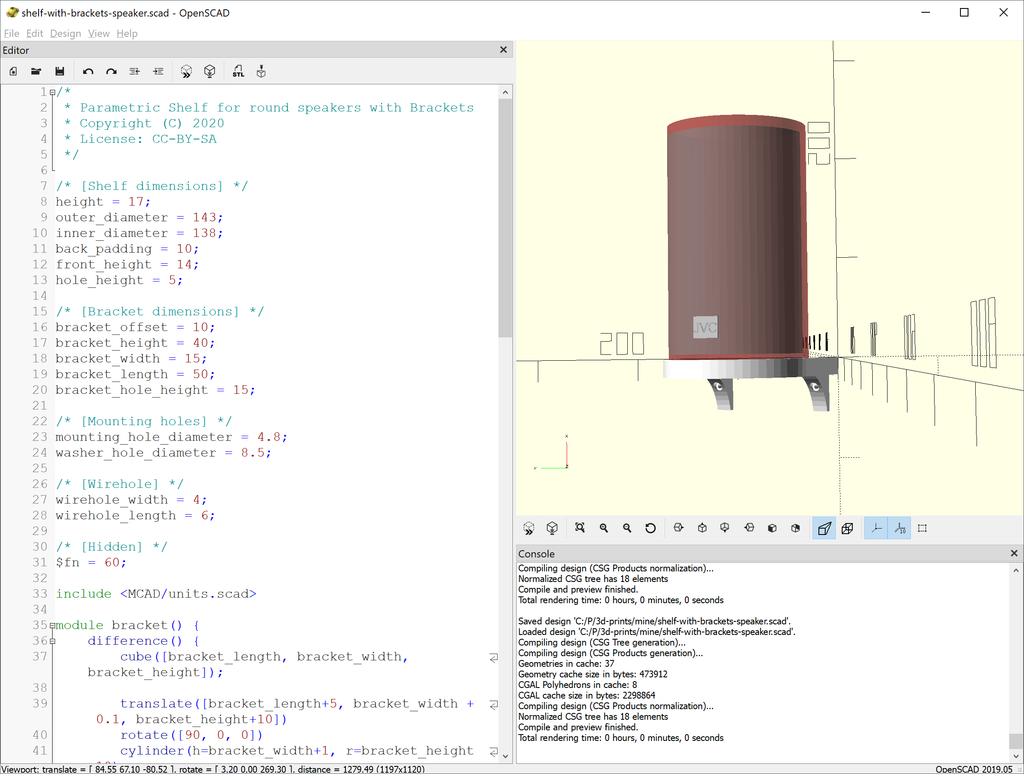Click the New file icon in editor toolbar
Image resolution: width=1024 pixels, height=774 pixels.
[x=13, y=72]
